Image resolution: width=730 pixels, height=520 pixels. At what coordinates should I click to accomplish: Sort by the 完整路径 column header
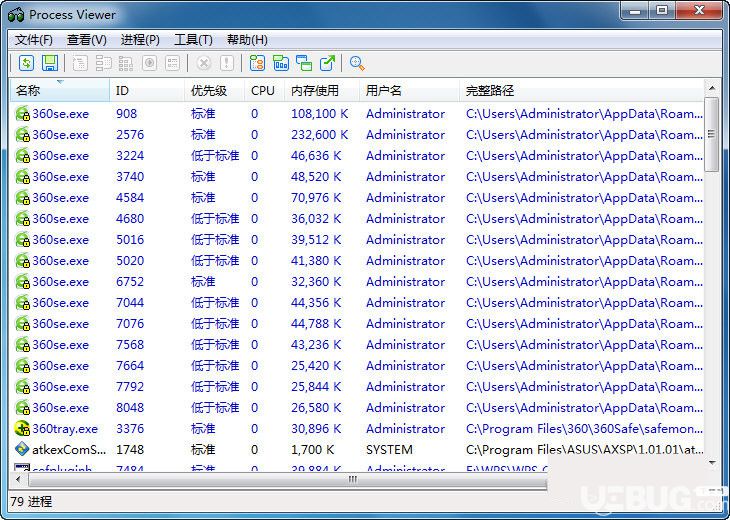click(582, 90)
